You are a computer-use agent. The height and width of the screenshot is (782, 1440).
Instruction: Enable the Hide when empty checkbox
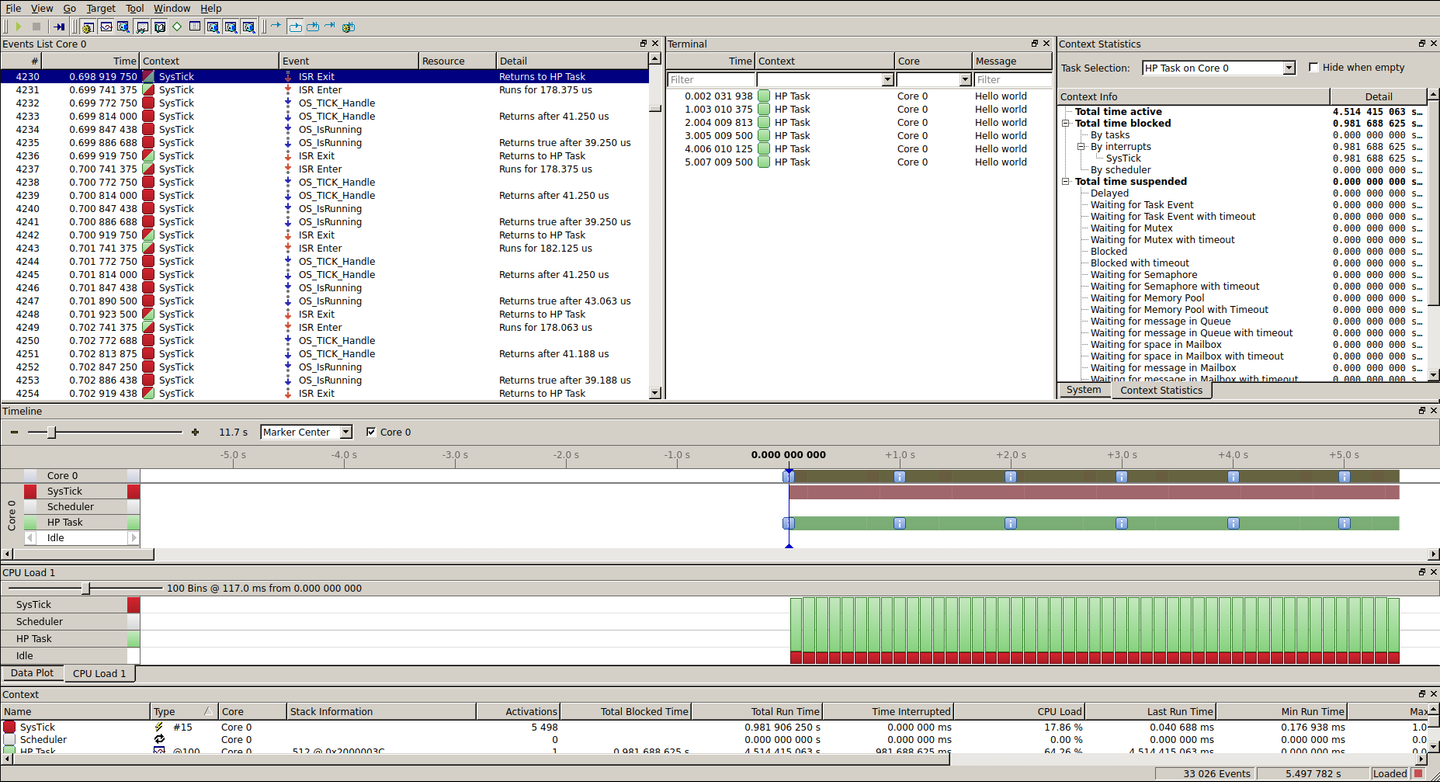[x=1314, y=68]
